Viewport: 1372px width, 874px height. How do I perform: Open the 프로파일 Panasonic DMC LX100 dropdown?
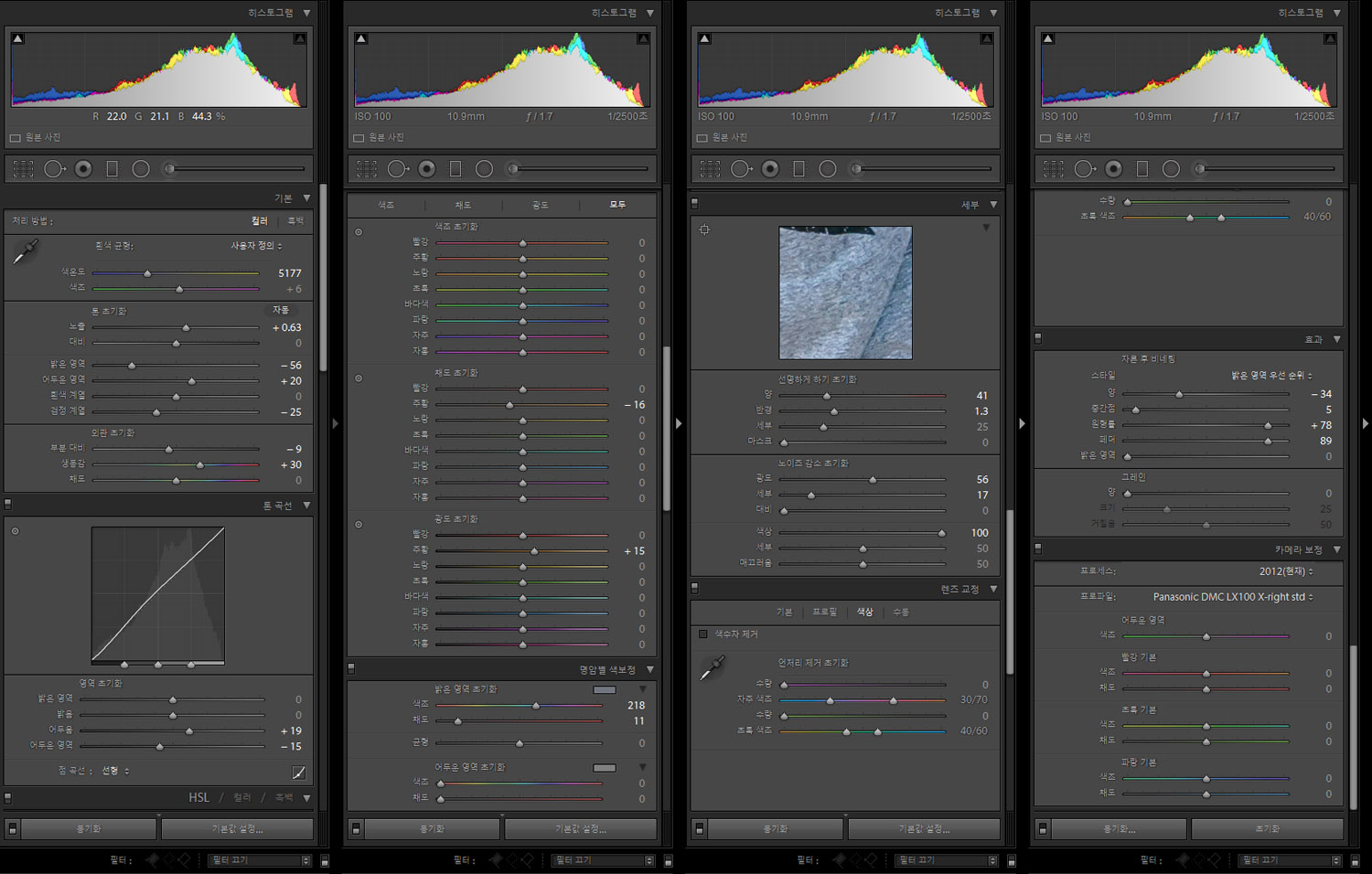(1232, 597)
